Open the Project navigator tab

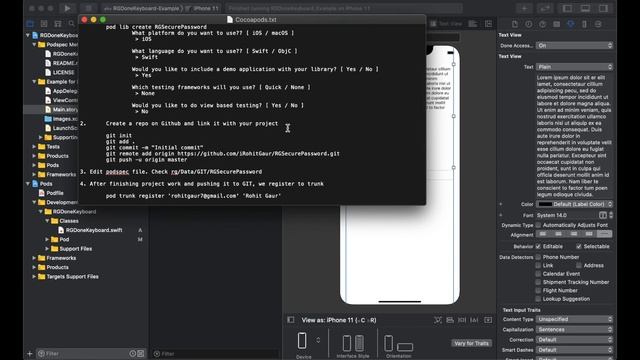30,24
